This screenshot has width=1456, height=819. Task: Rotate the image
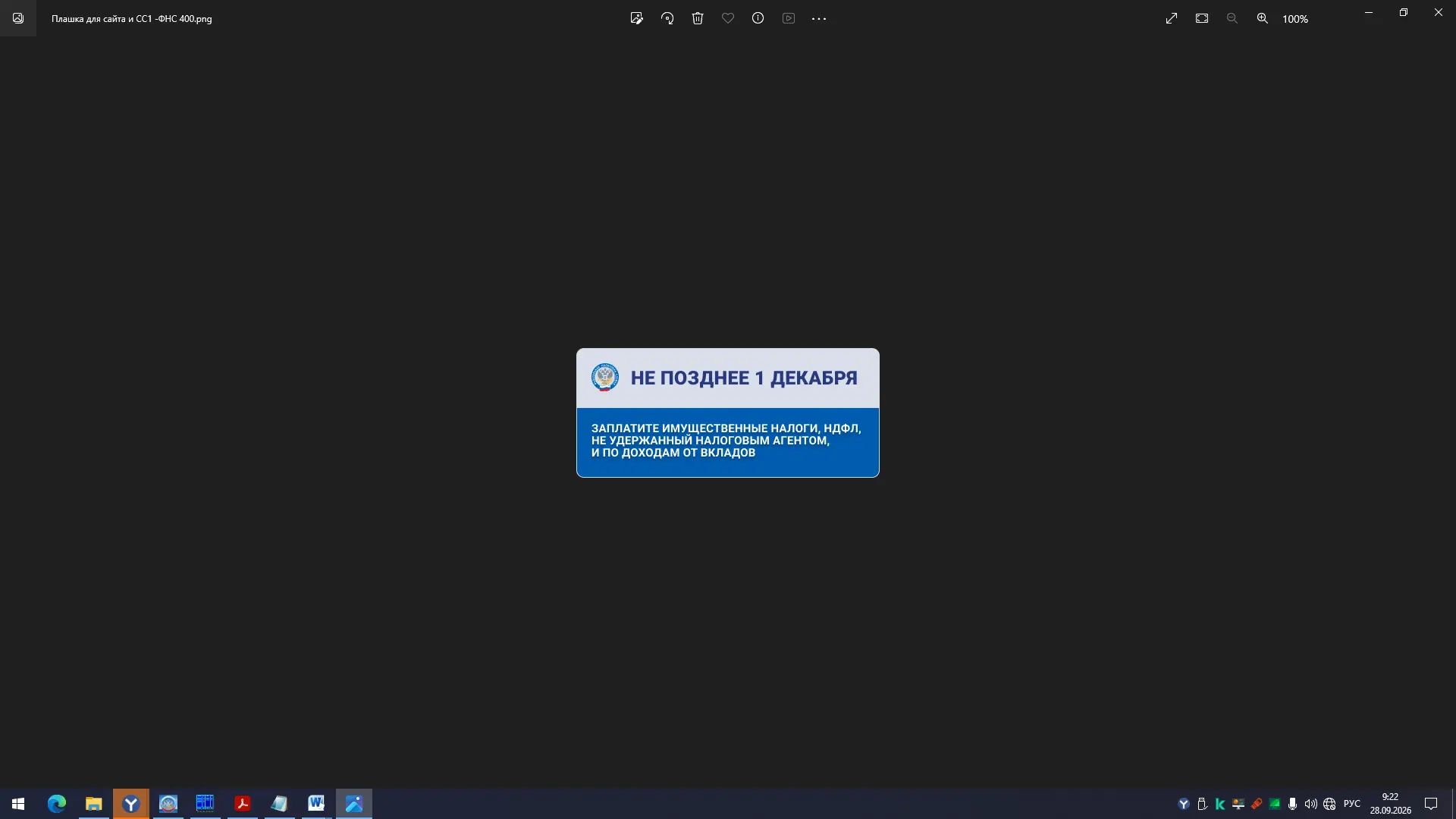667,18
